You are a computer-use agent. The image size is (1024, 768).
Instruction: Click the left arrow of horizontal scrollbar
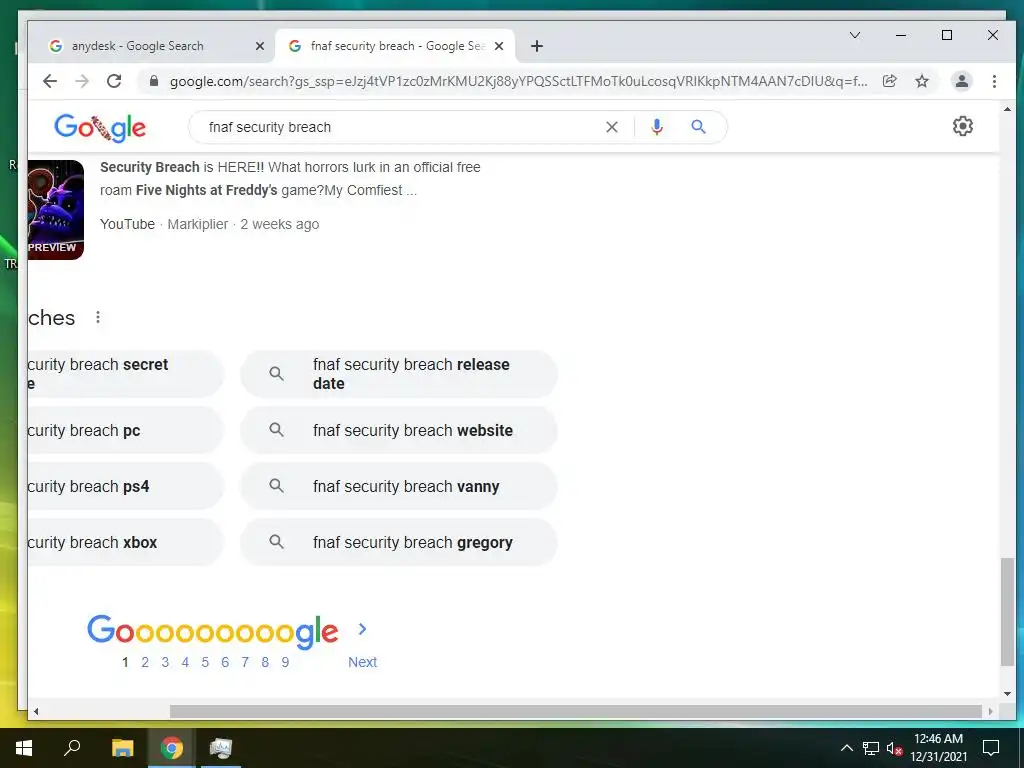36,711
